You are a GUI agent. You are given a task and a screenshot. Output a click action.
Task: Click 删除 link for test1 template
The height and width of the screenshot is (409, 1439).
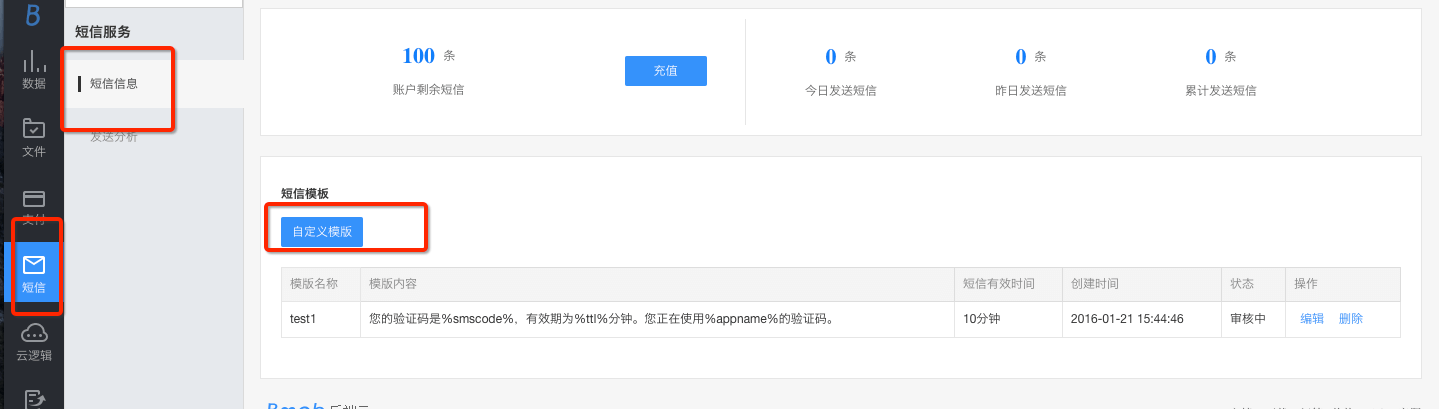point(1350,319)
